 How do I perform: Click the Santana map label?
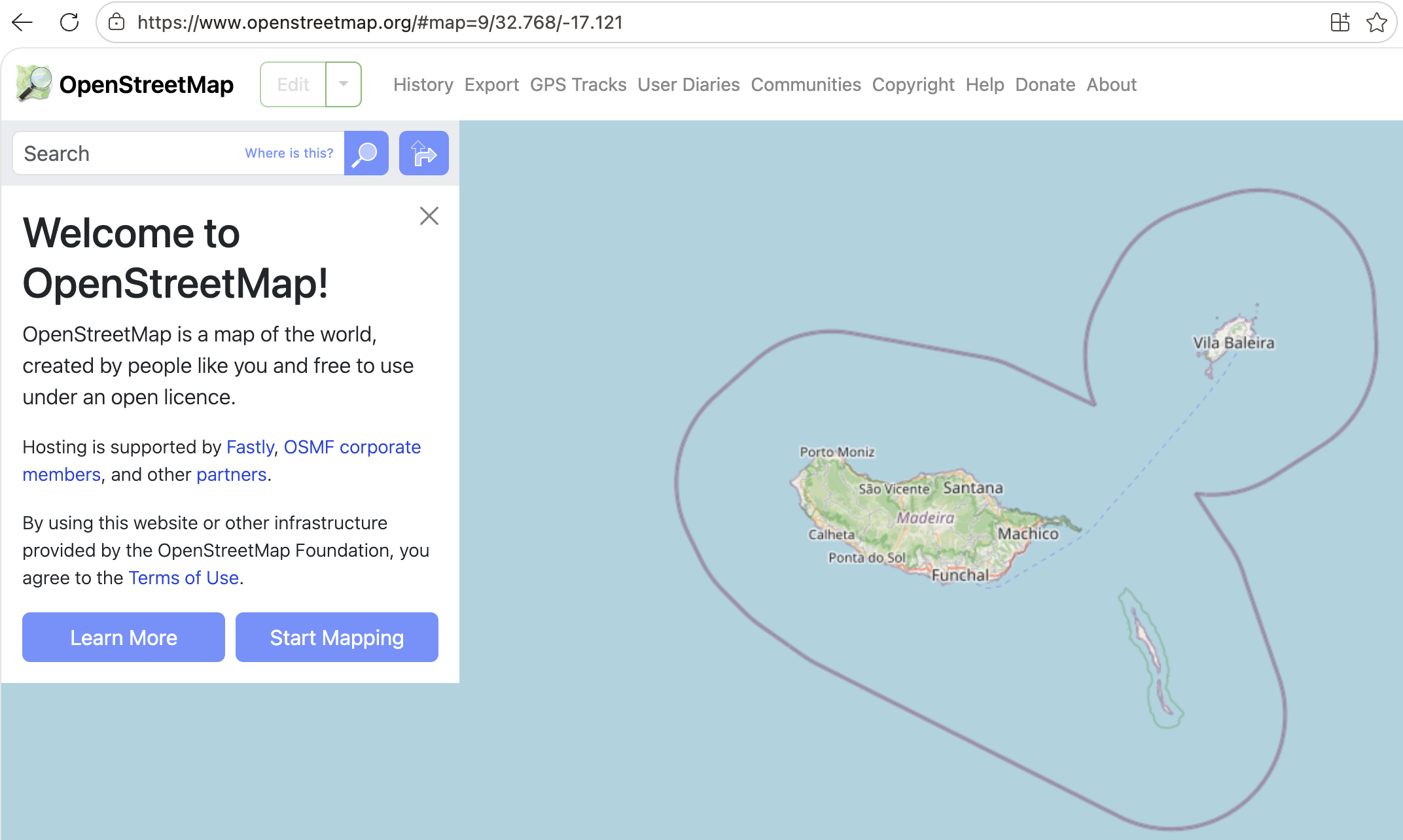972,487
